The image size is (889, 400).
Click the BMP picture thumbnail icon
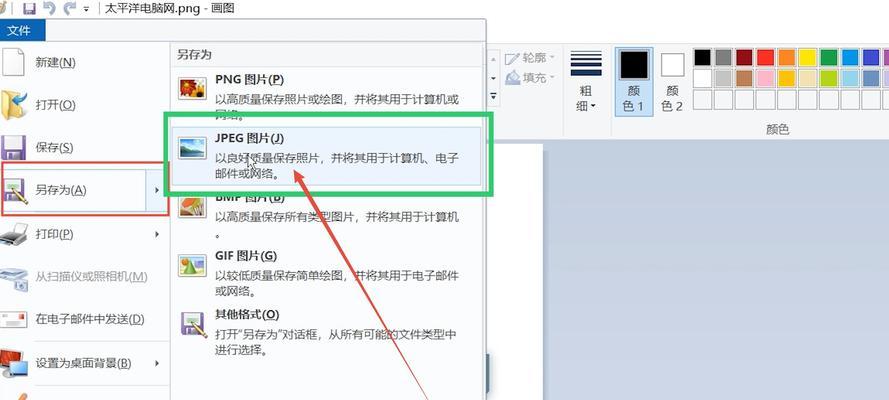(x=192, y=207)
